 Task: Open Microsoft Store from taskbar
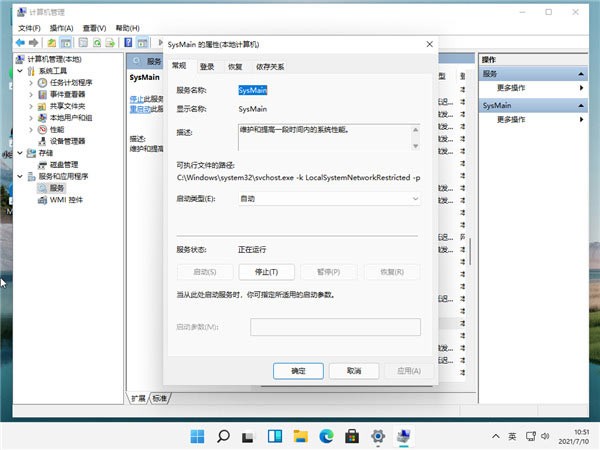click(x=352, y=436)
